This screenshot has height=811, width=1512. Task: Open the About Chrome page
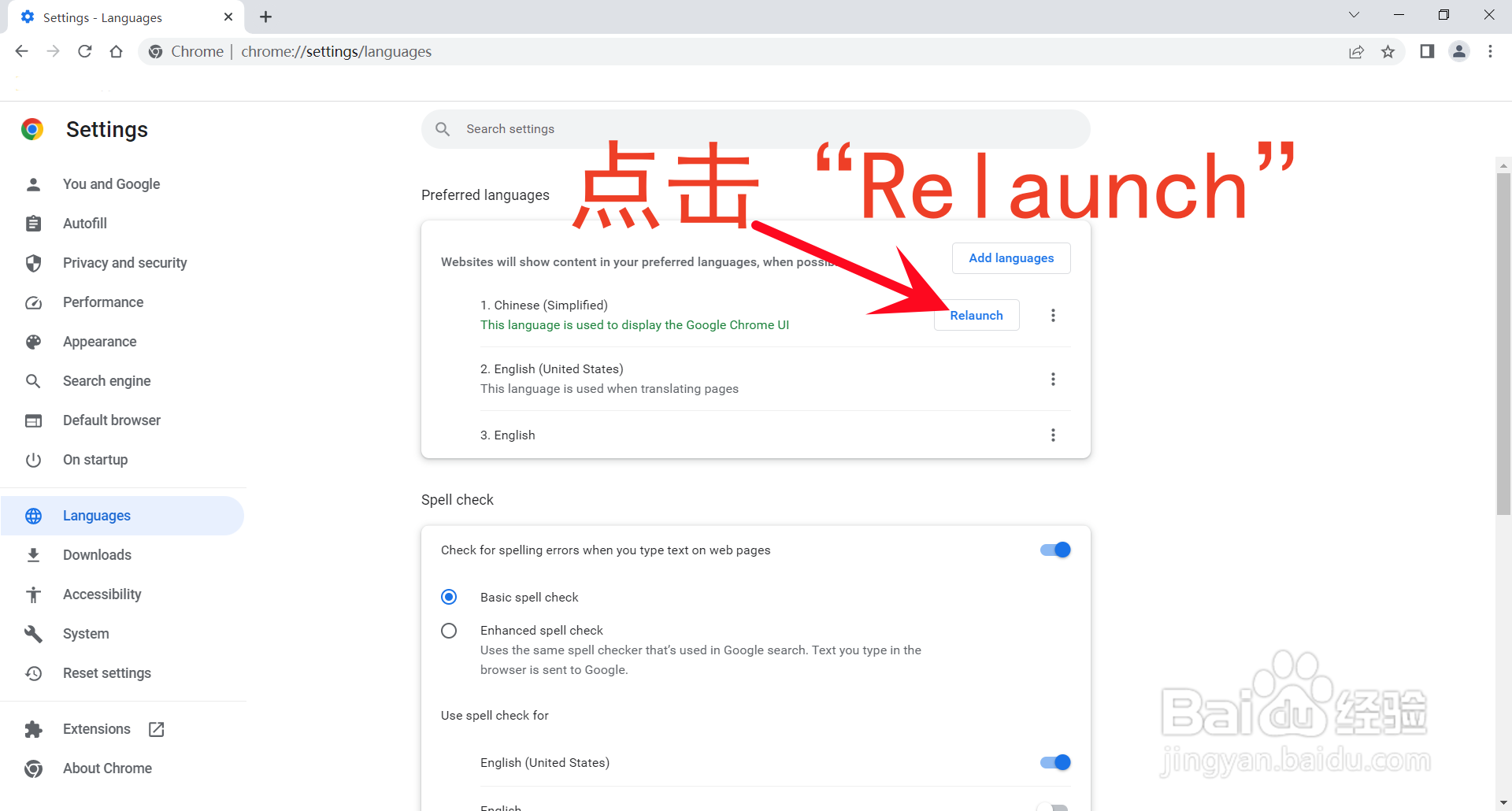pyautogui.click(x=122, y=768)
